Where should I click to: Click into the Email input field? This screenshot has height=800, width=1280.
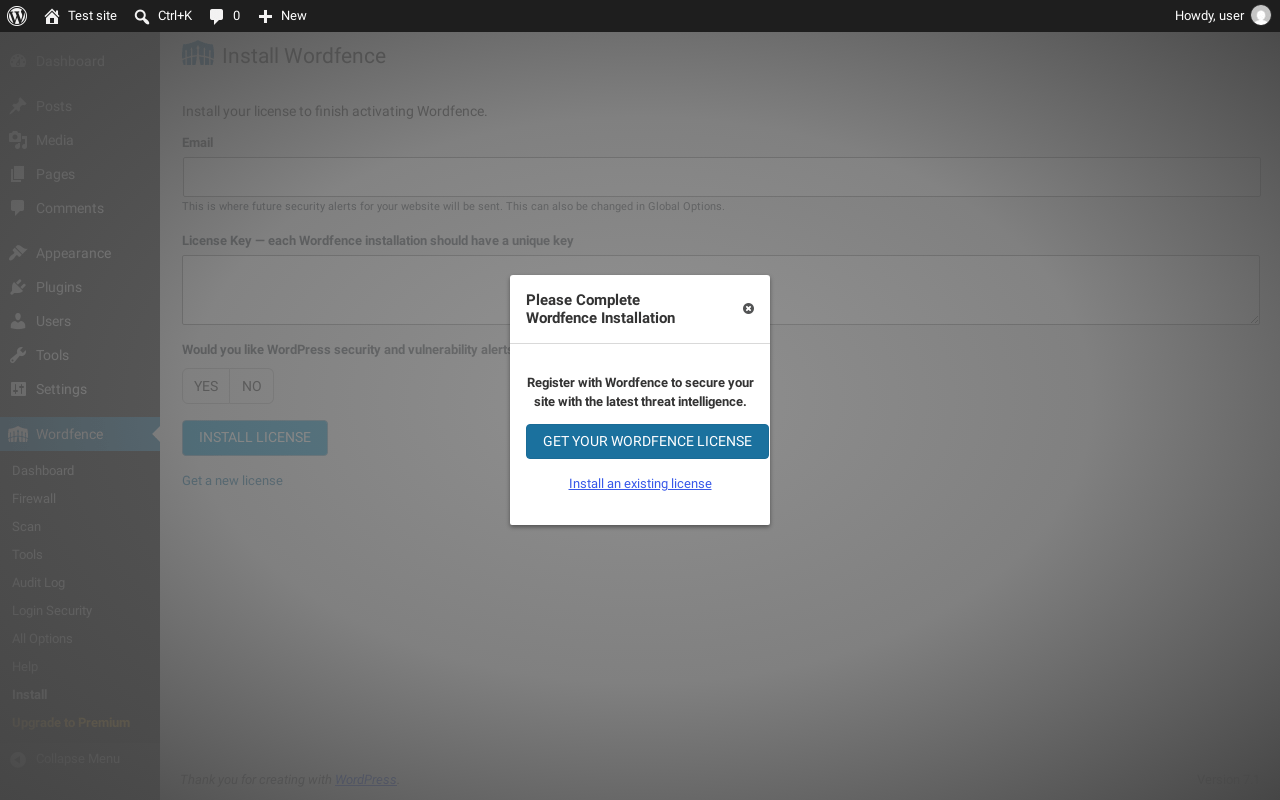(x=721, y=177)
